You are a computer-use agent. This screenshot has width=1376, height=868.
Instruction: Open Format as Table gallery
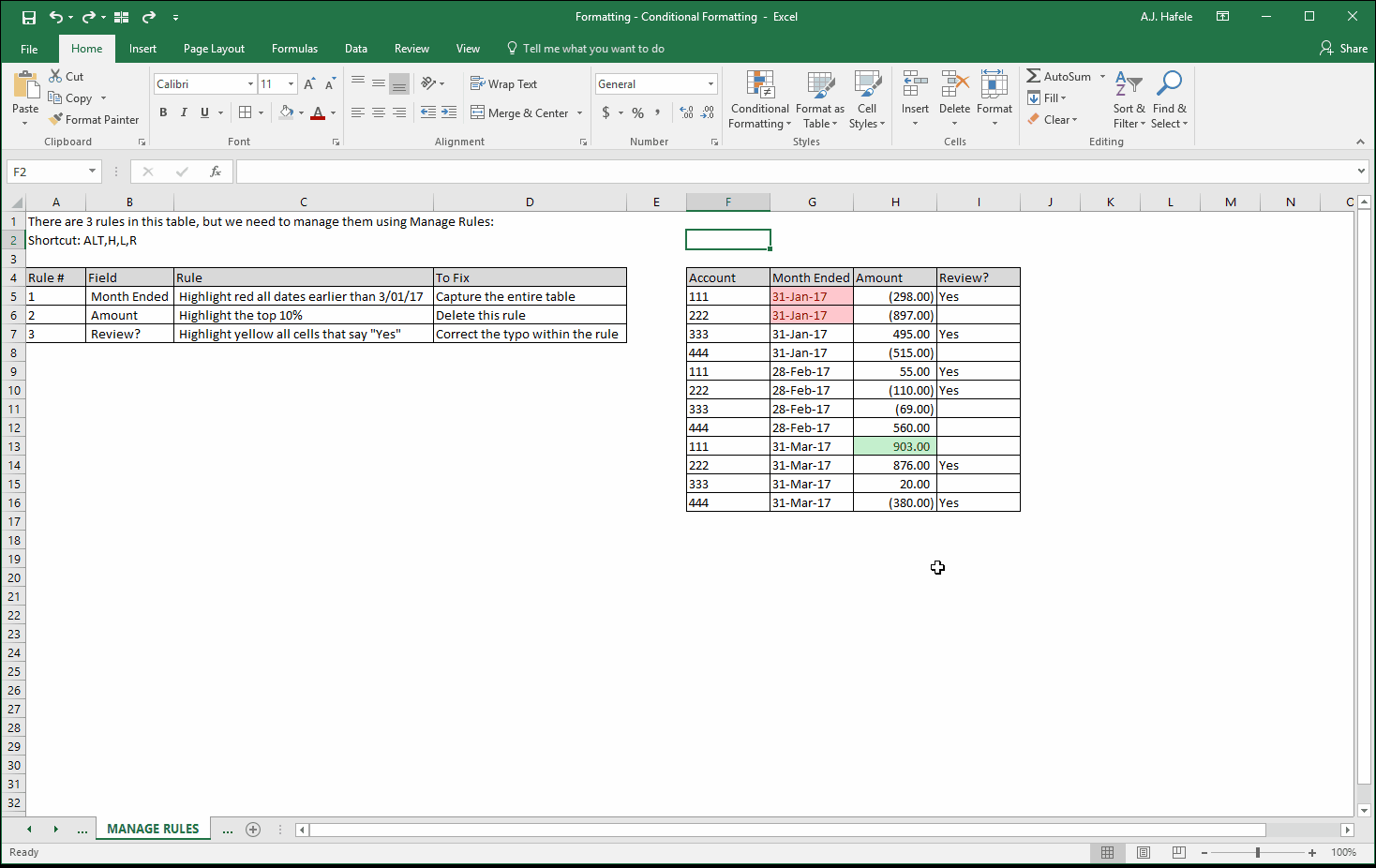click(820, 99)
